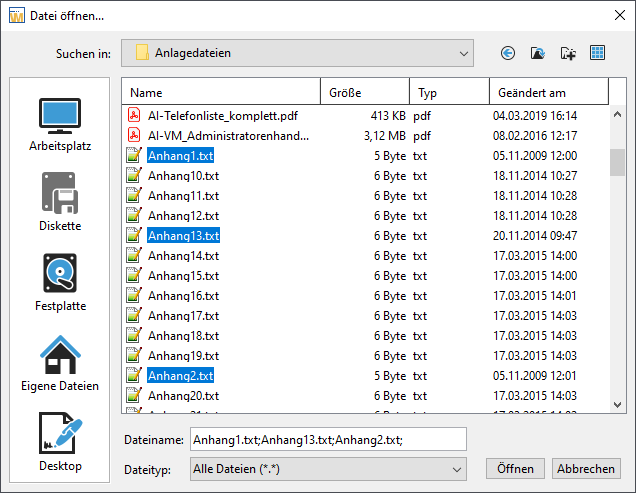Close the Datei öffnen dialog
The width and height of the screenshot is (636, 493).
point(619,15)
